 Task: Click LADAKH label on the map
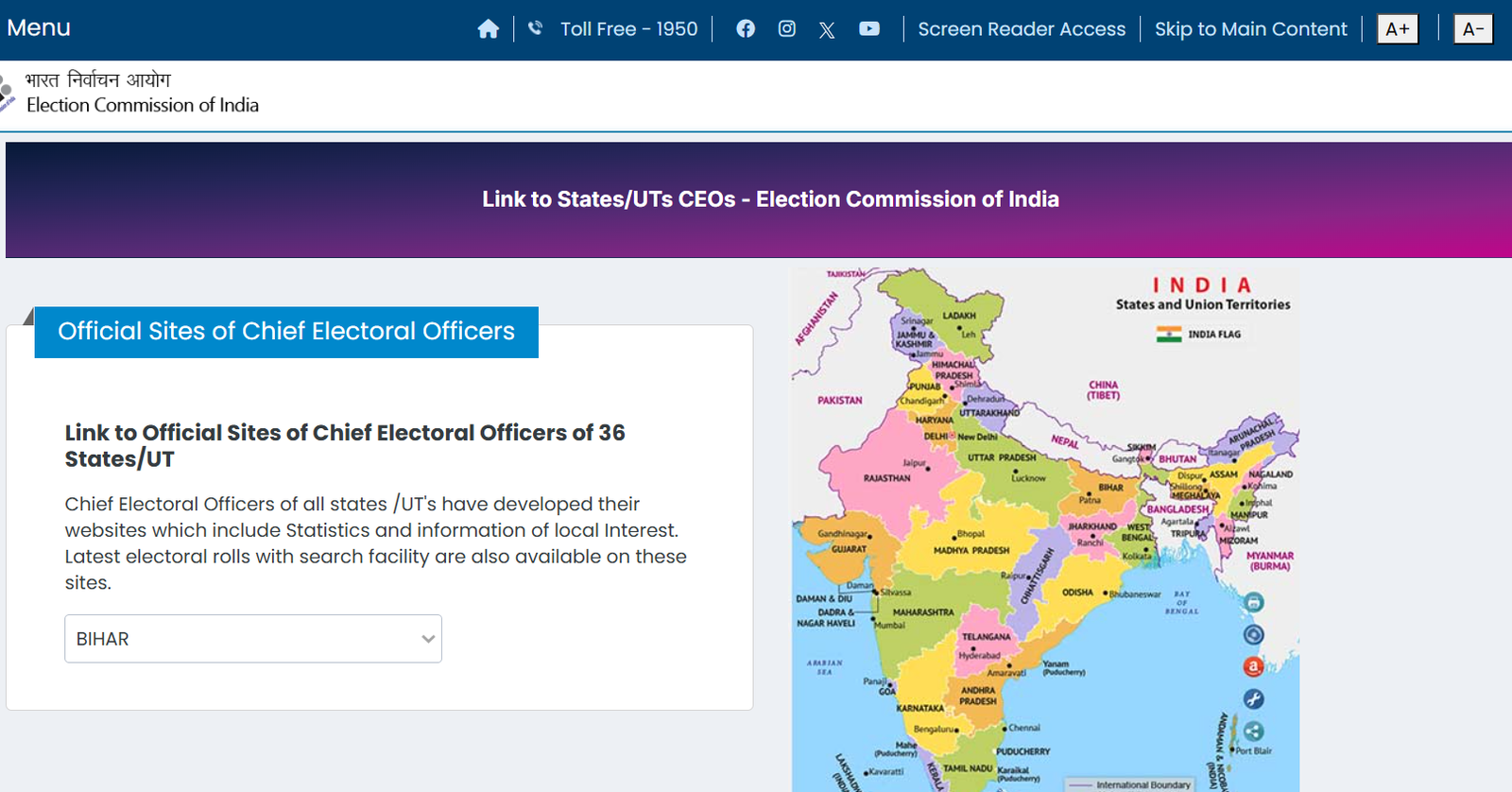point(959,316)
